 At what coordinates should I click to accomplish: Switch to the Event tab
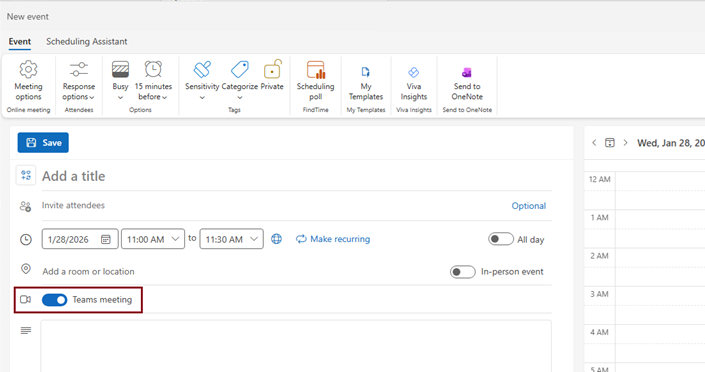[20, 41]
